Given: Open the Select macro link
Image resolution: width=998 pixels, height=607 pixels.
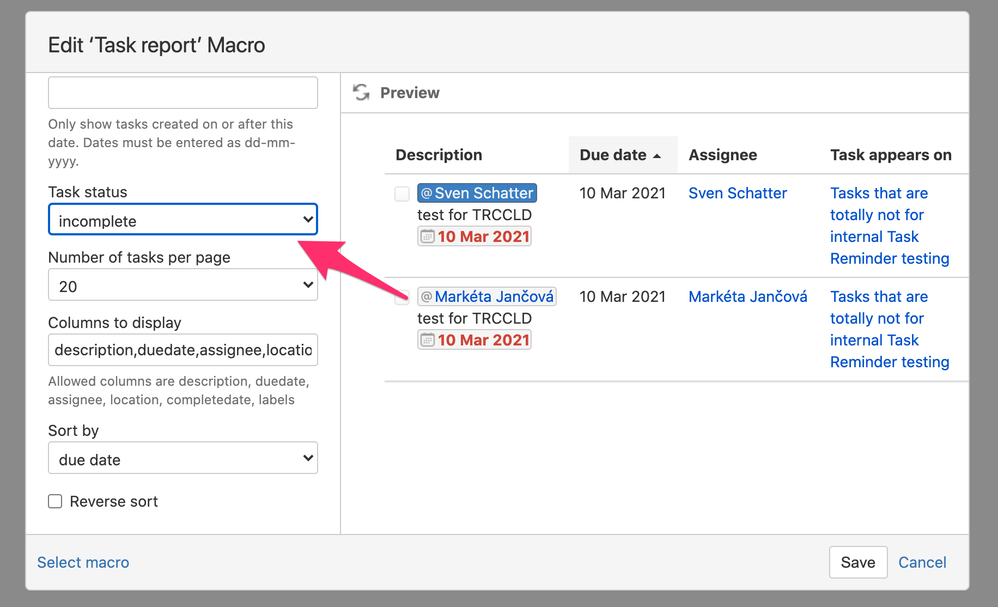Looking at the screenshot, I should click(x=83, y=562).
